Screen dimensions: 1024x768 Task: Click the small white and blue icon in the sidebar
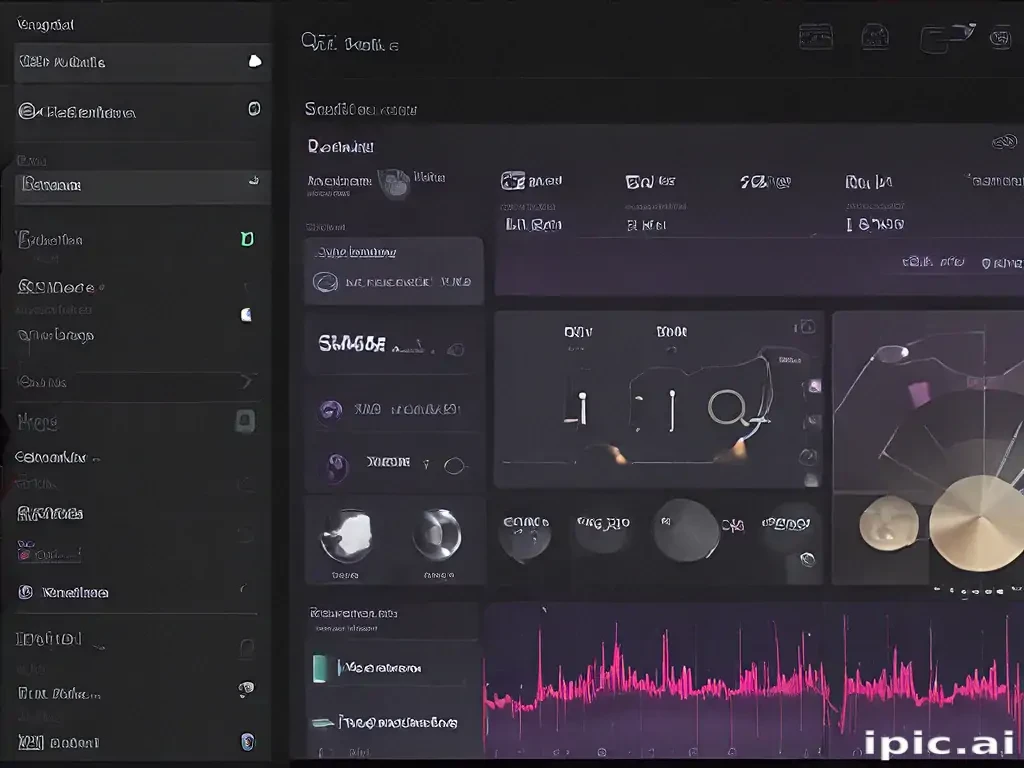pyautogui.click(x=246, y=315)
